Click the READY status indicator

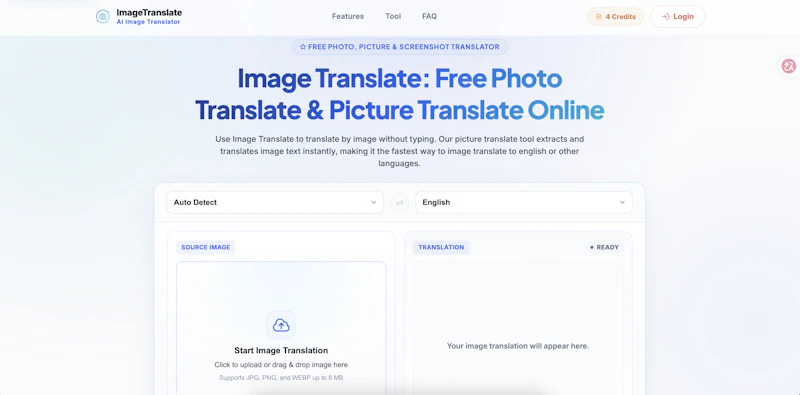605,247
